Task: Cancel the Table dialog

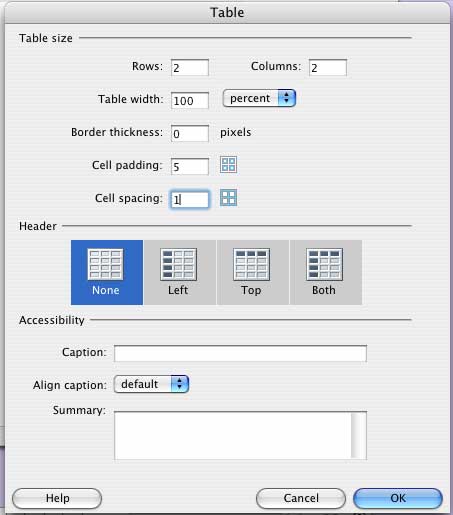Action: [x=301, y=498]
